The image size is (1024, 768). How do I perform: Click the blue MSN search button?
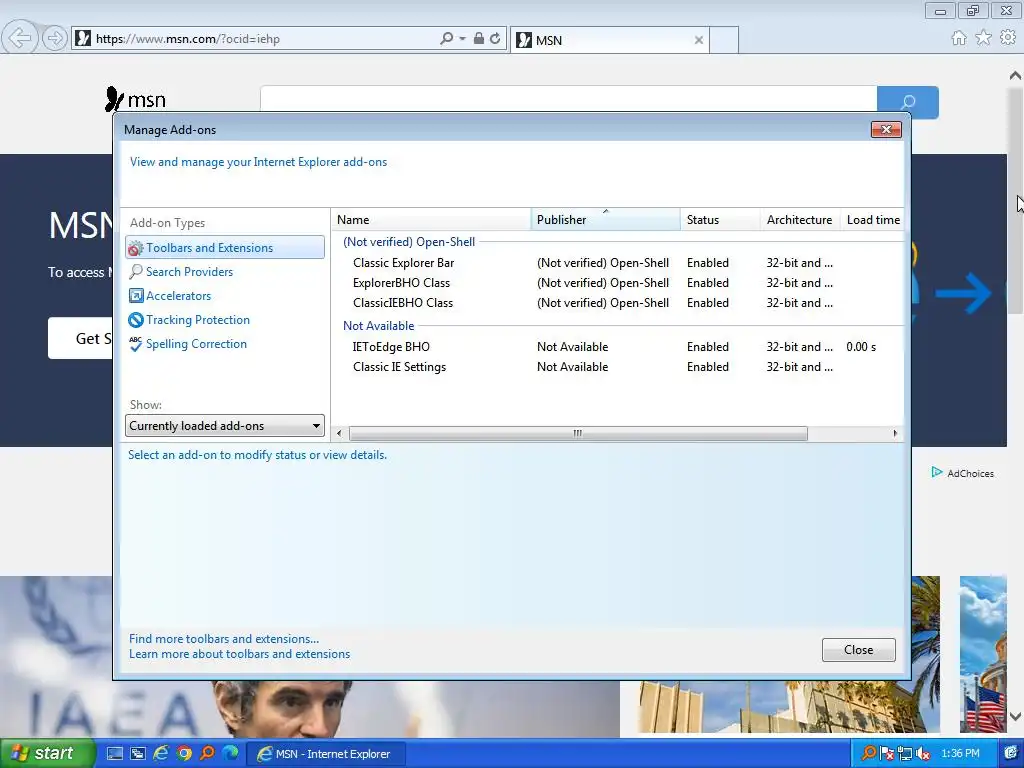[908, 102]
